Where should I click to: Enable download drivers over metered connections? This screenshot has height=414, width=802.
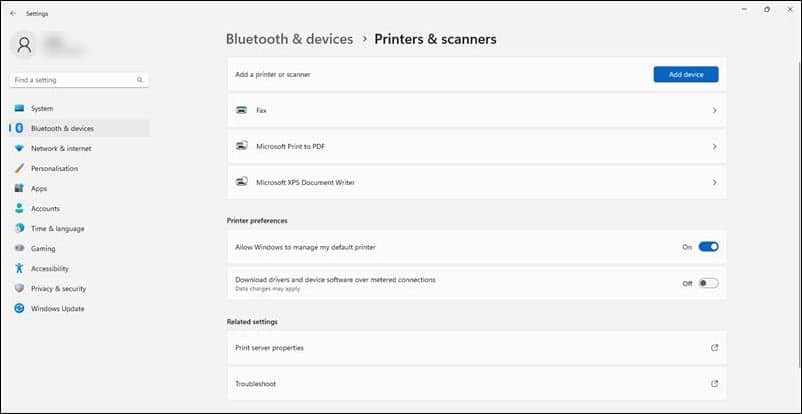708,283
